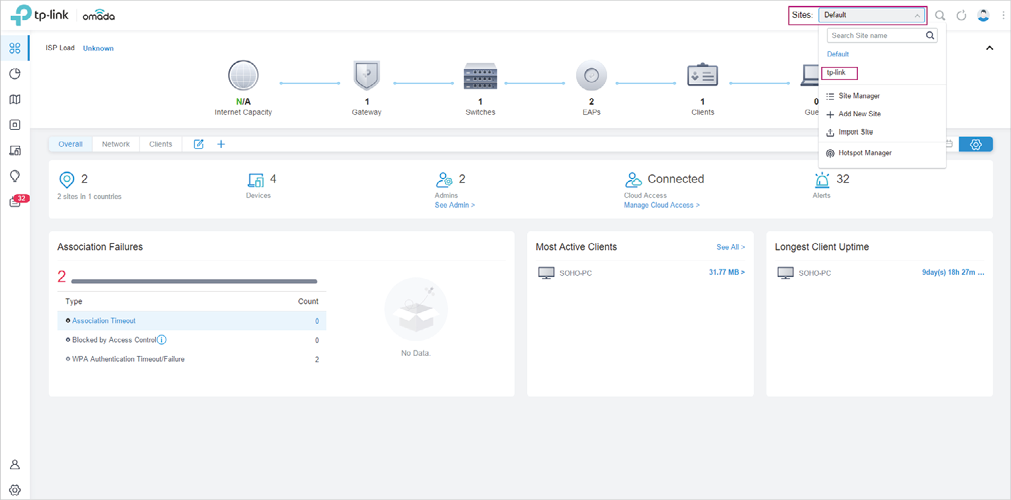Choose Add New Site menu entry
The height and width of the screenshot is (500, 1011).
853,114
